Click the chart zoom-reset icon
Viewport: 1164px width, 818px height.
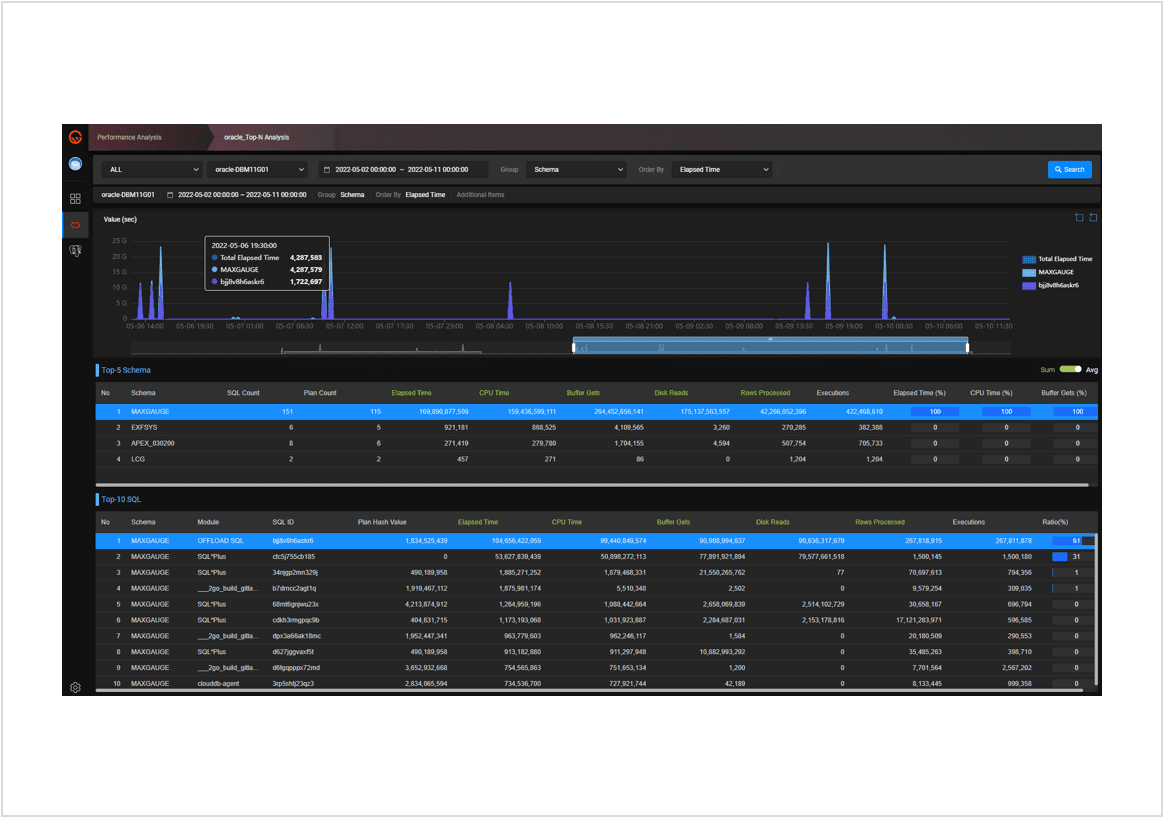coord(1093,218)
